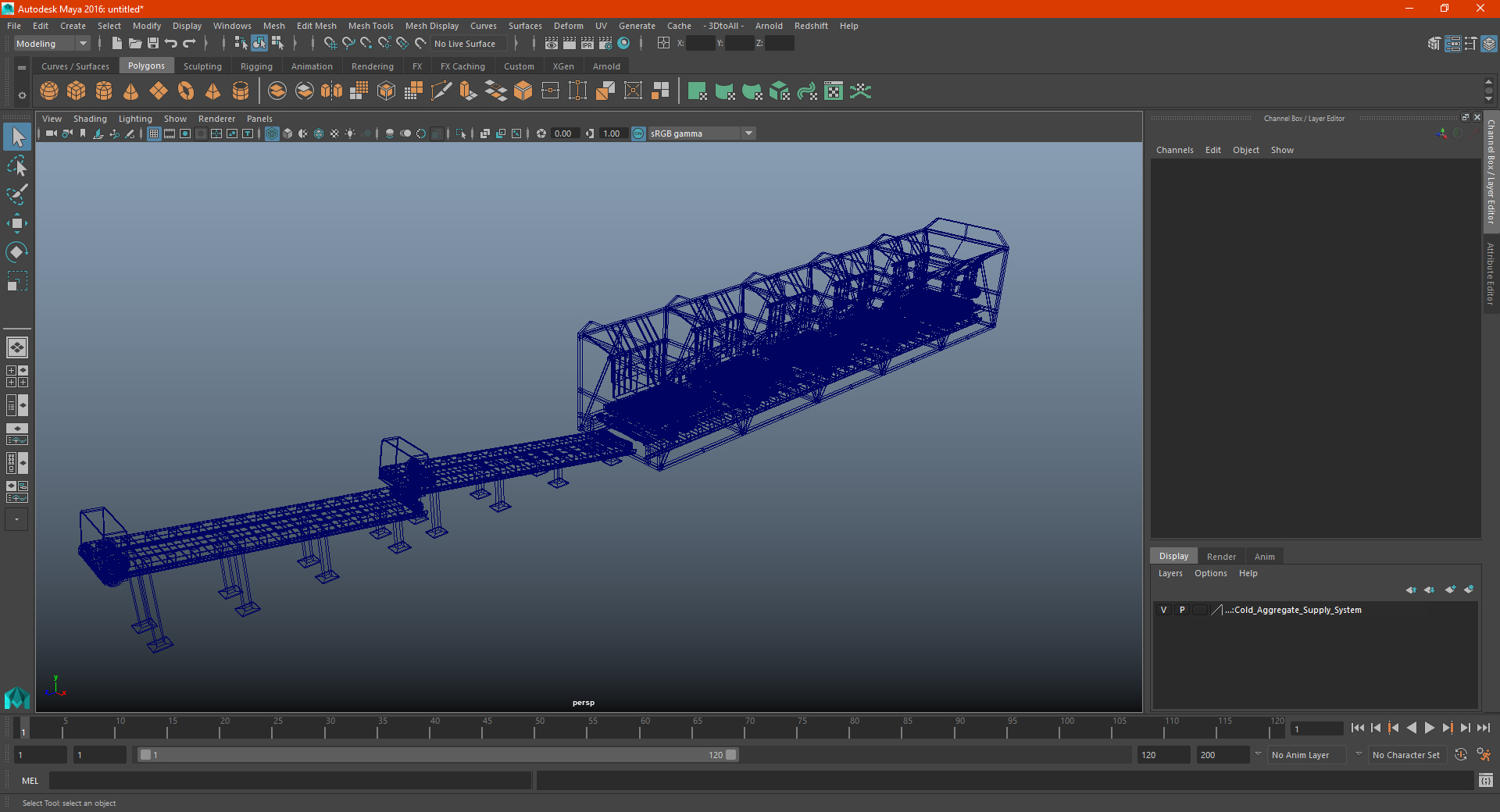This screenshot has width=1500, height=812.
Task: Start IPR render from status line
Action: 587,44
